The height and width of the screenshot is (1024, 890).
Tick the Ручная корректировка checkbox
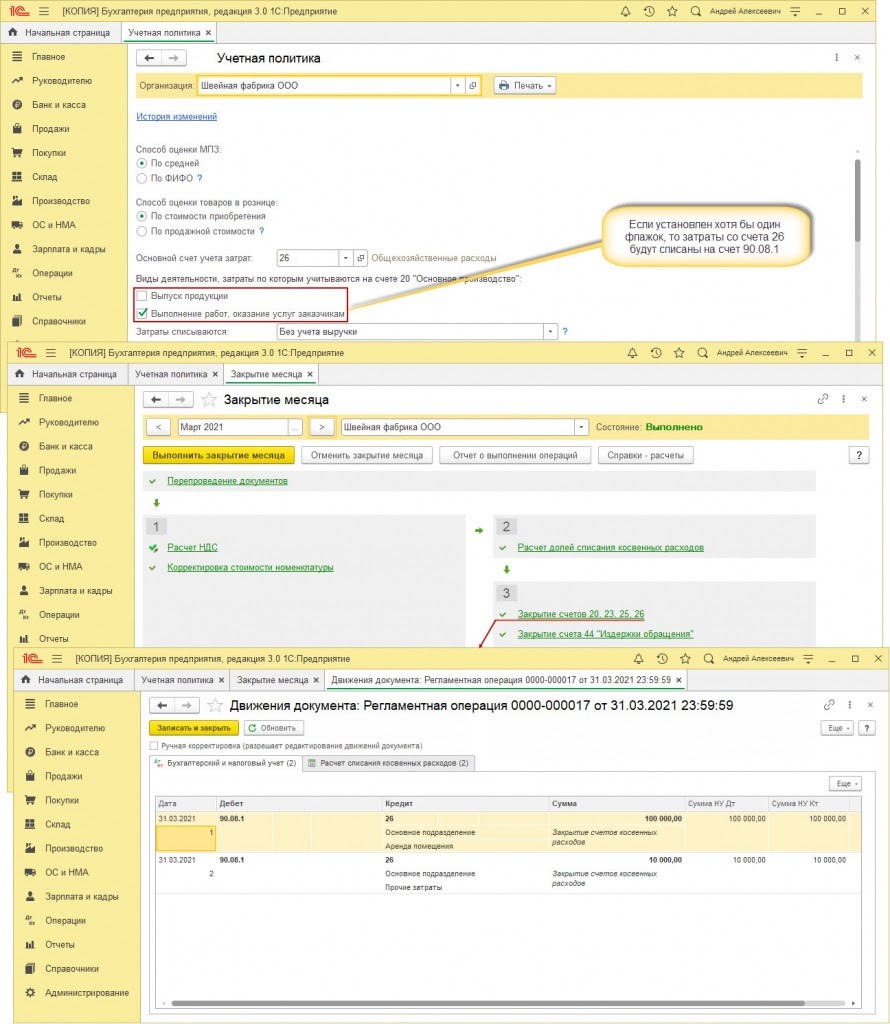pos(153,746)
